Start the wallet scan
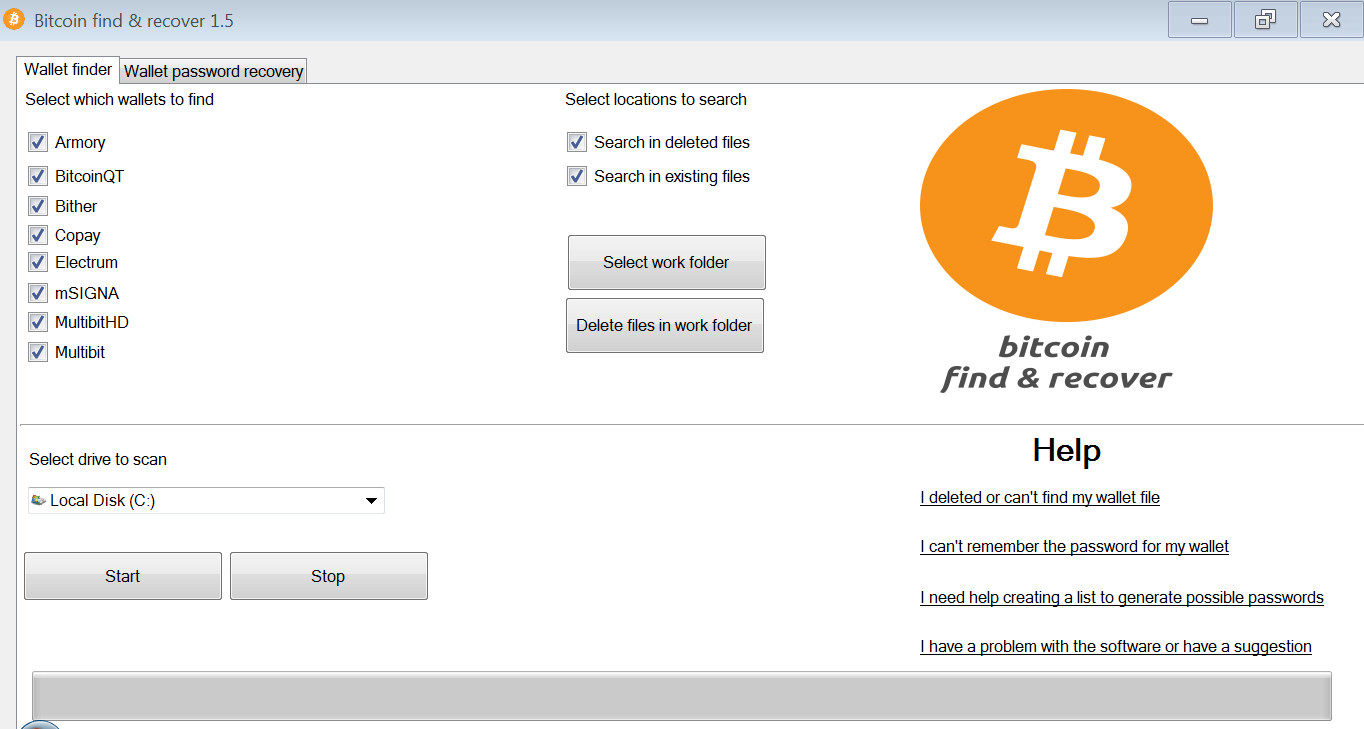Screen dimensions: 1364x729 click(x=123, y=576)
